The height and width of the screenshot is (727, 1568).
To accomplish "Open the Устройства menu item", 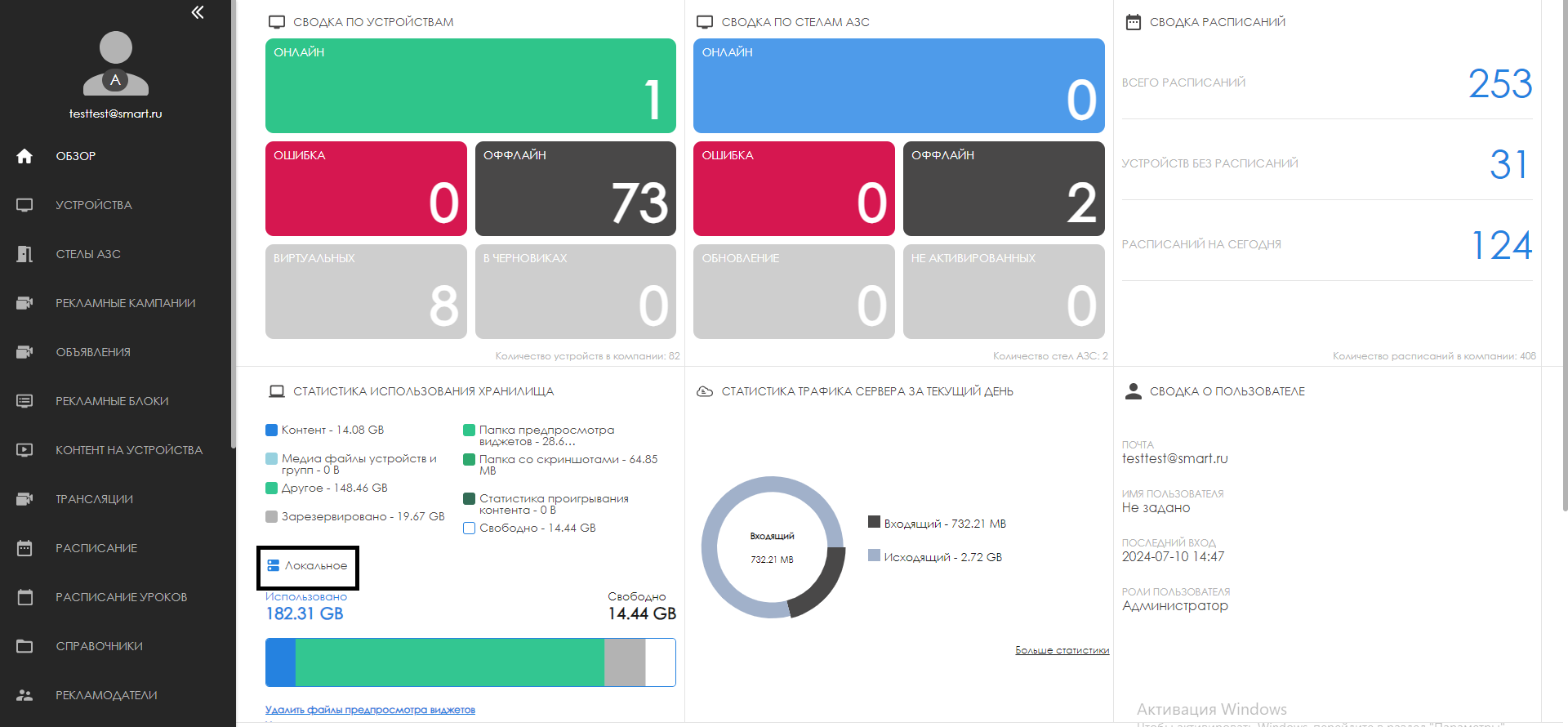I will pos(94,205).
